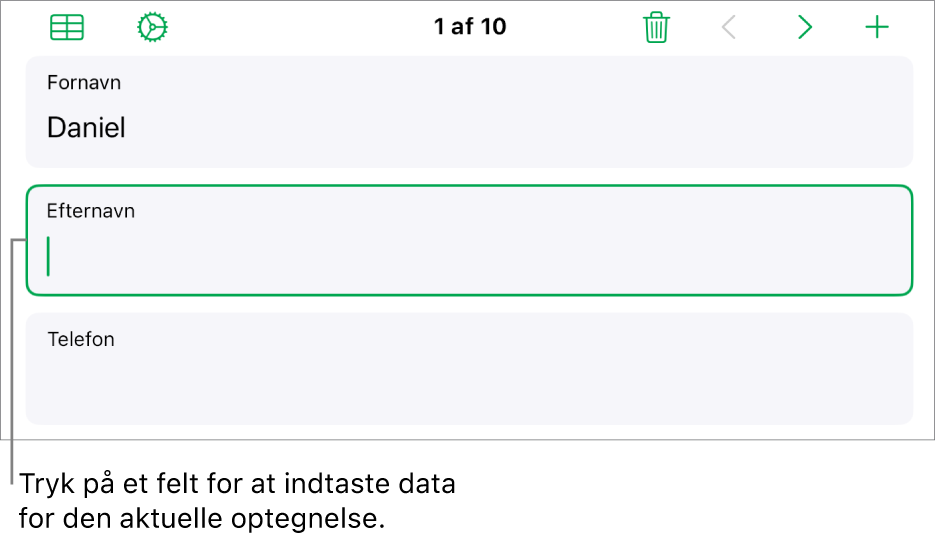Viewport: 935px width, 539px height.
Task: Delete the current record with trash icon
Action: coord(657,27)
